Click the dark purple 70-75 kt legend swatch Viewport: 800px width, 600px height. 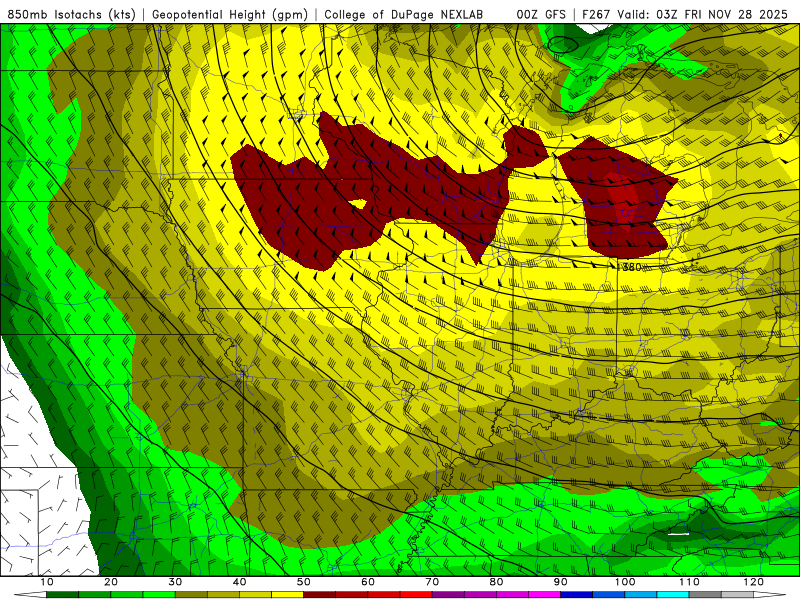click(448, 595)
